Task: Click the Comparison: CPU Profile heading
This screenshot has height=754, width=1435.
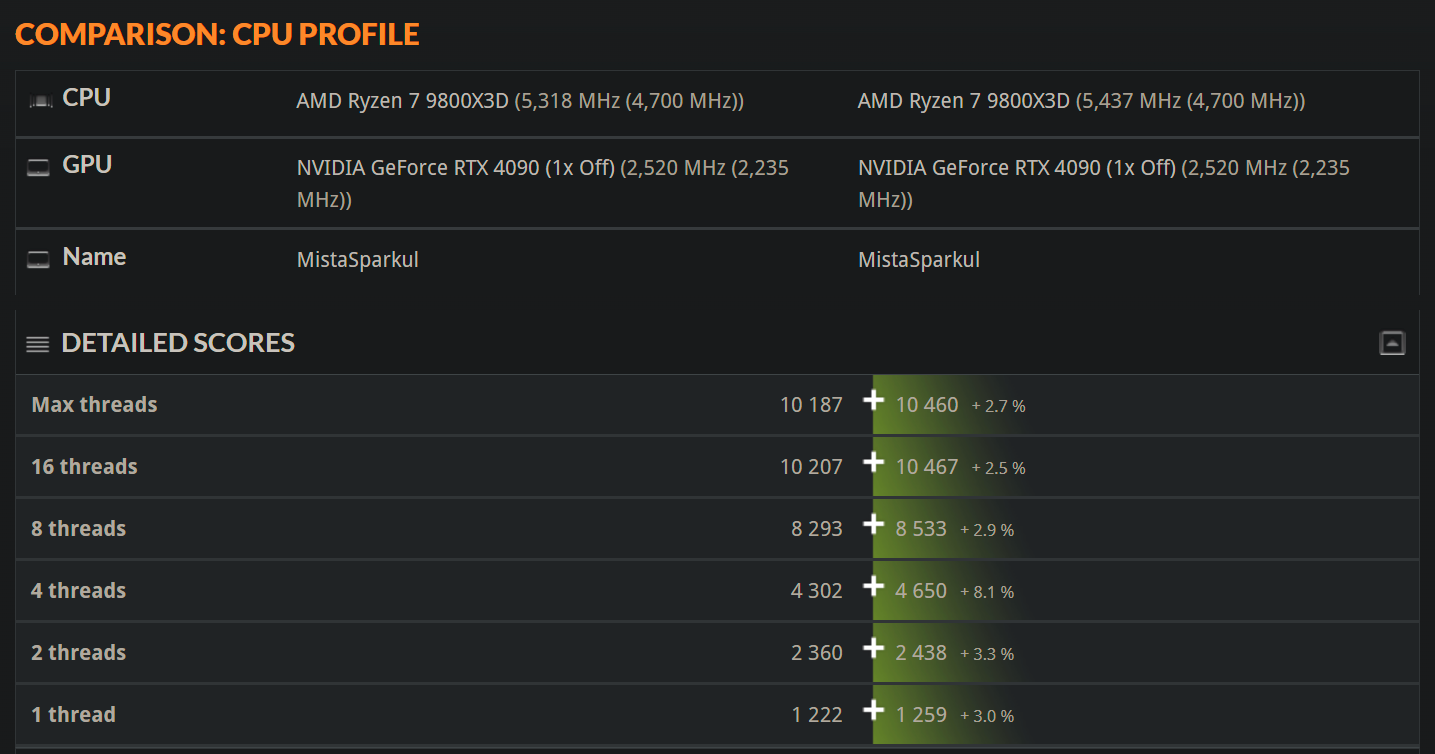Action: pos(217,34)
